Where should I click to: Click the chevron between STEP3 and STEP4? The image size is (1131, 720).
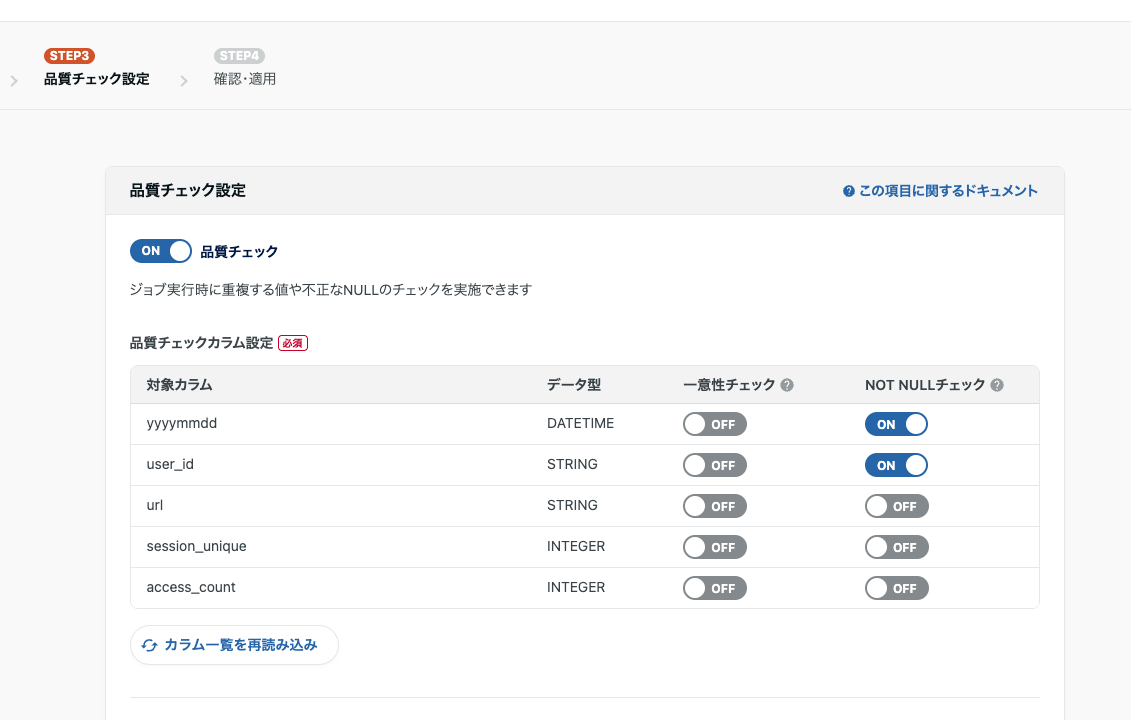pyautogui.click(x=184, y=80)
